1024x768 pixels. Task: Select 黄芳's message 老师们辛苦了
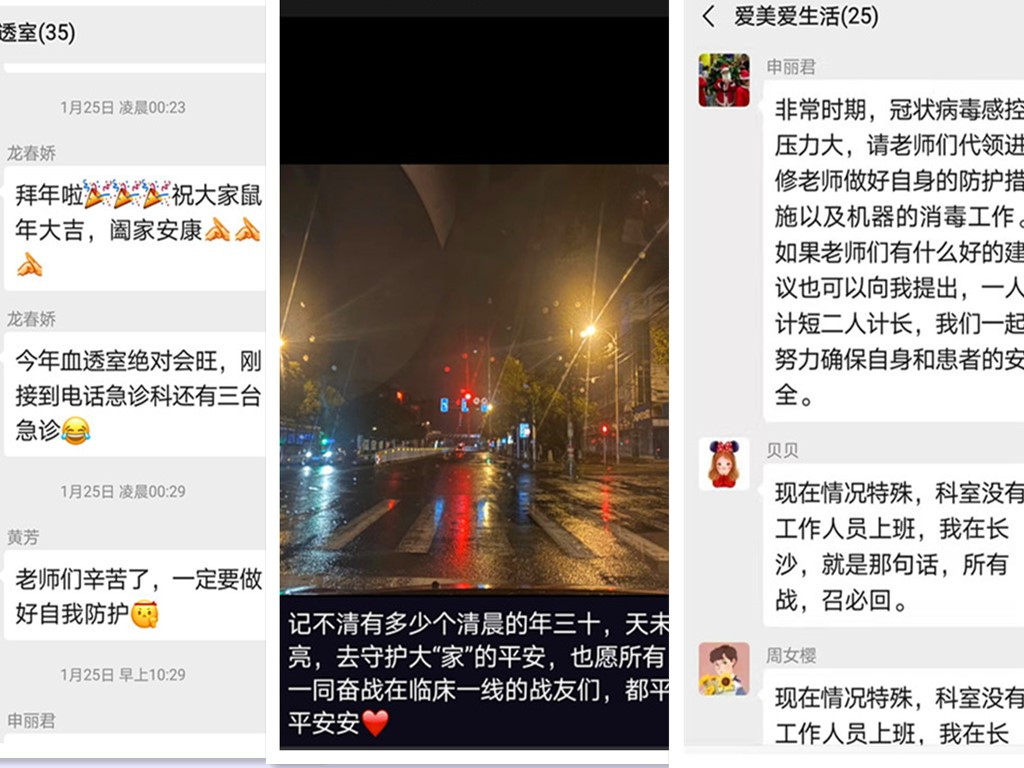tap(135, 596)
